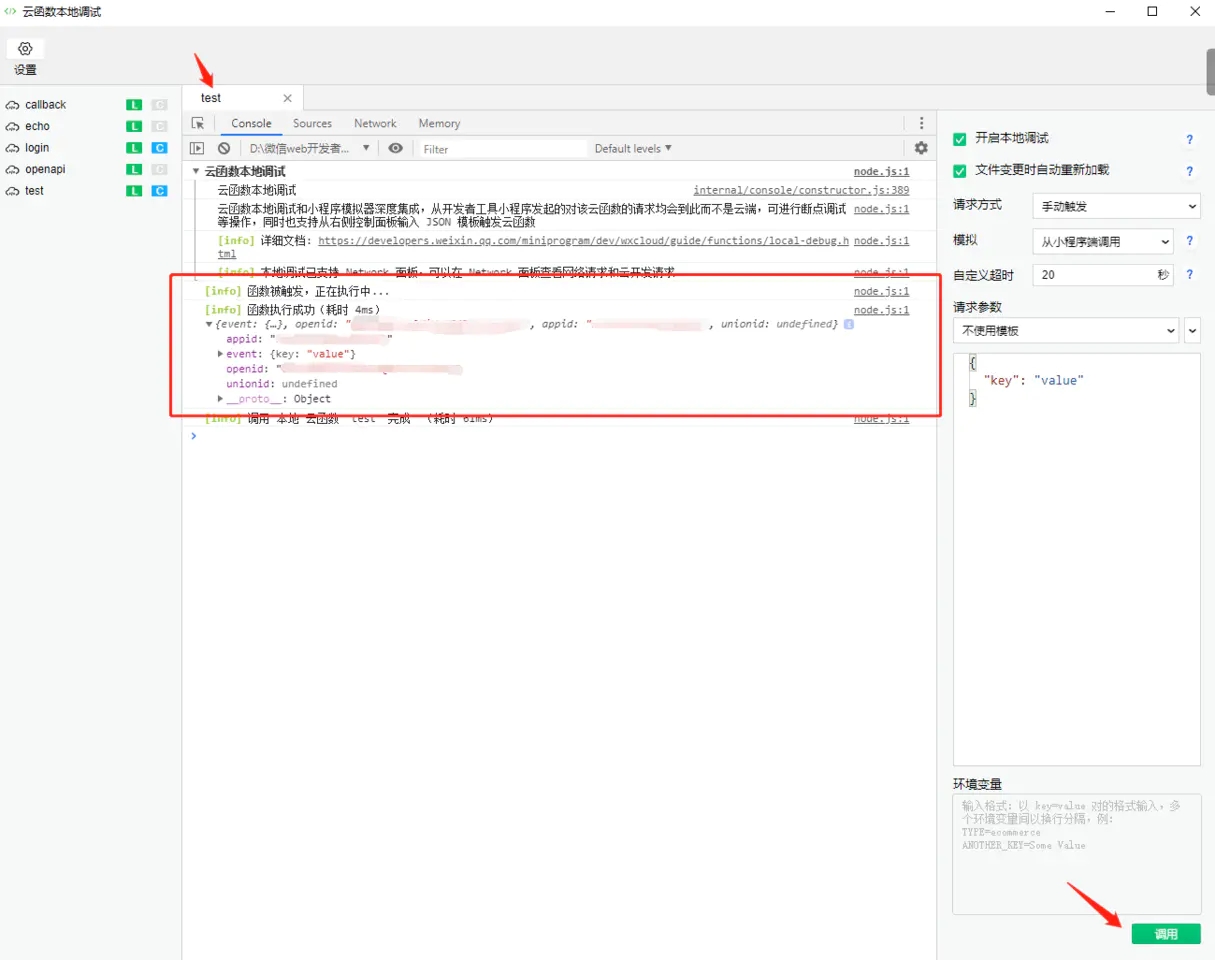
Task: Collapse the logged object with event and openid
Action: pyautogui.click(x=209, y=325)
